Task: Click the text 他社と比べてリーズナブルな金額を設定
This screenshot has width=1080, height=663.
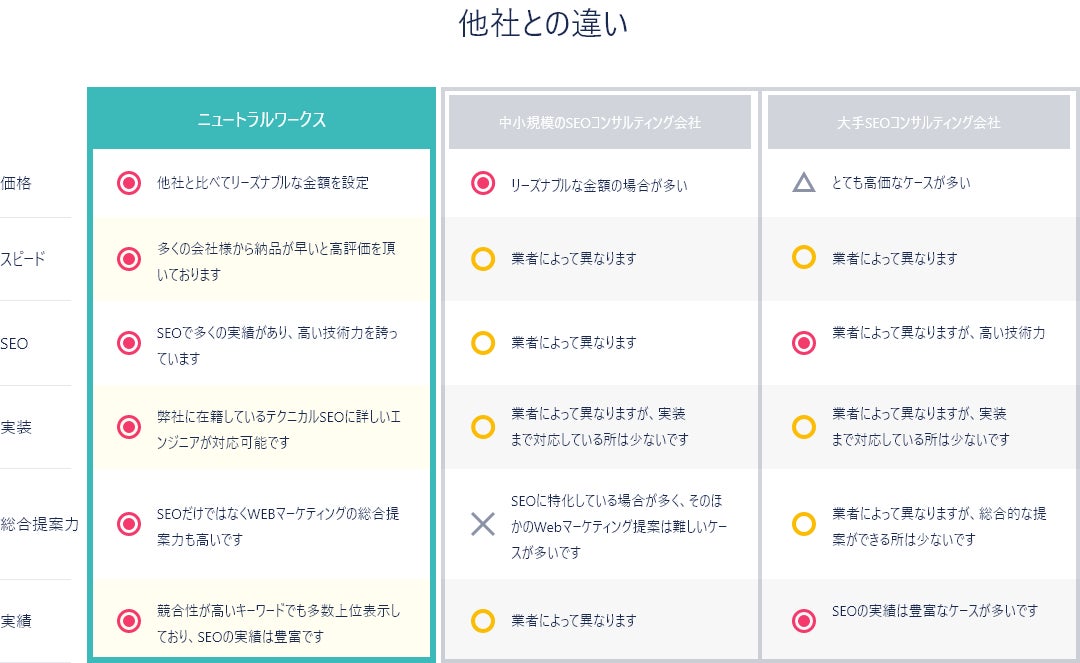Action: pyautogui.click(x=263, y=183)
